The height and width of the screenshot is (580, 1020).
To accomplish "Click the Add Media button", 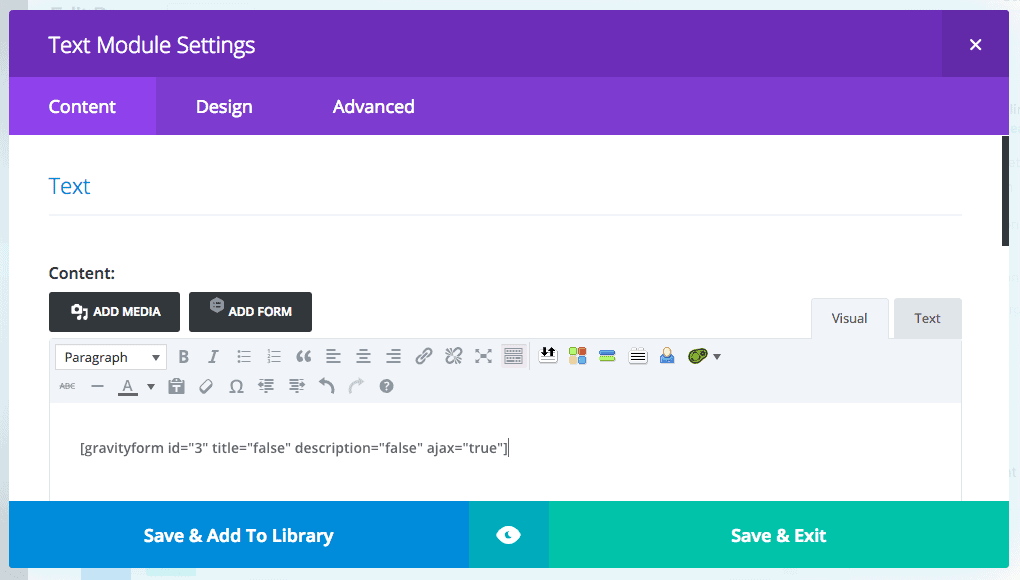I will point(114,312).
